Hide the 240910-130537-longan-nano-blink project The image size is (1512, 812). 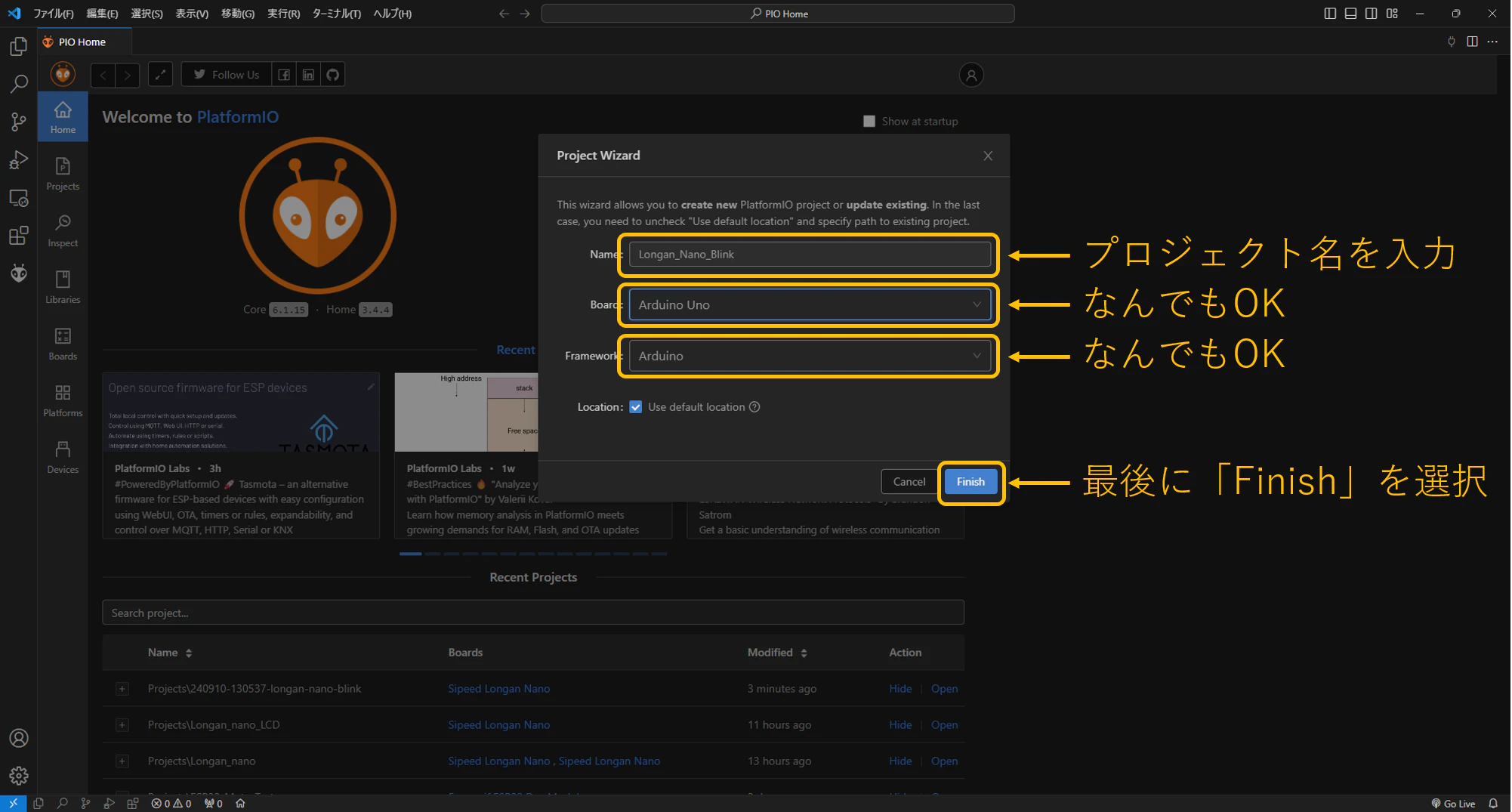(x=900, y=689)
